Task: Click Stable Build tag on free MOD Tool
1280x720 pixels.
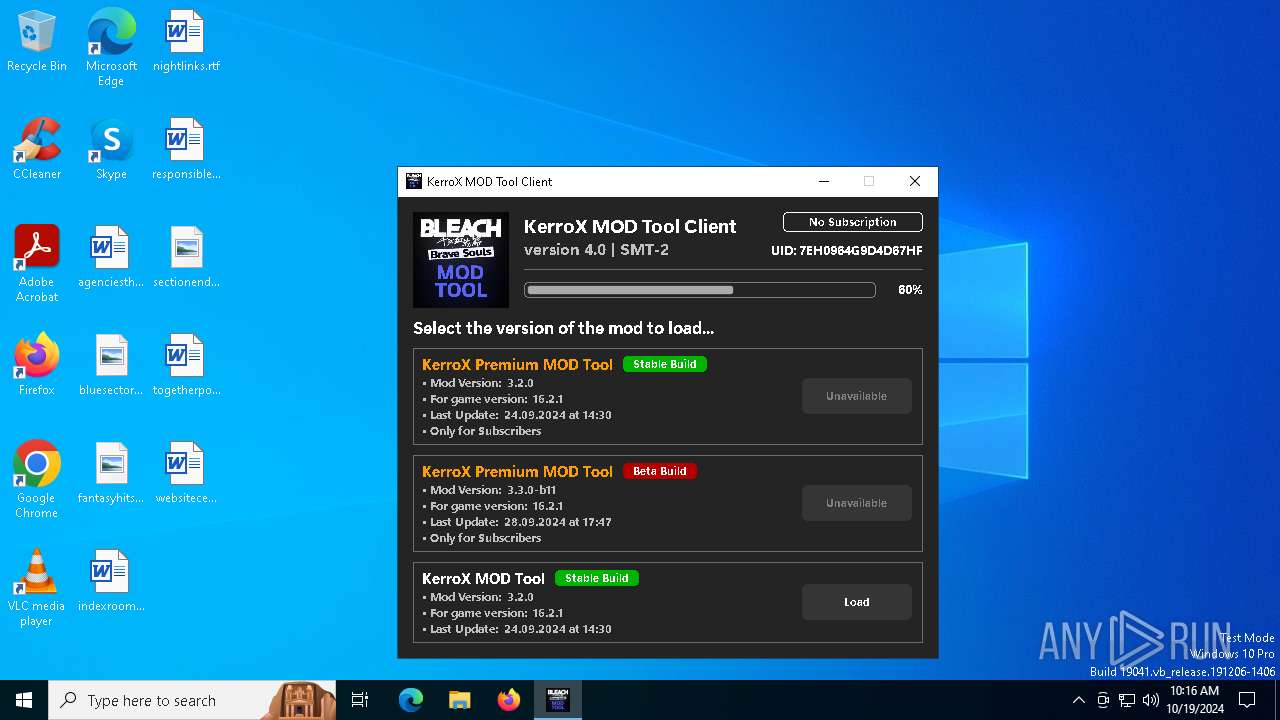Action: click(597, 578)
